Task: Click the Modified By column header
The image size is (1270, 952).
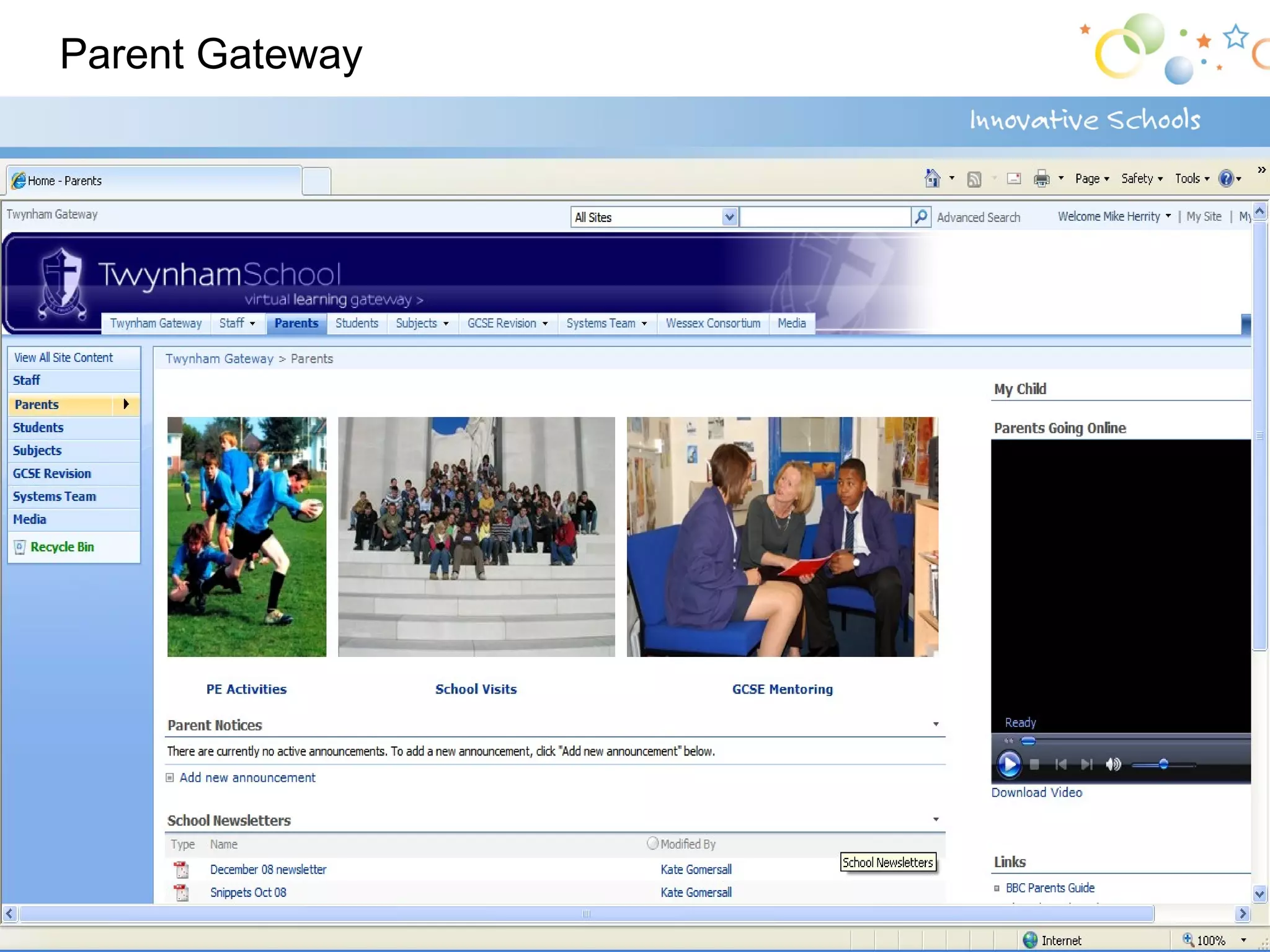Action: (x=688, y=844)
